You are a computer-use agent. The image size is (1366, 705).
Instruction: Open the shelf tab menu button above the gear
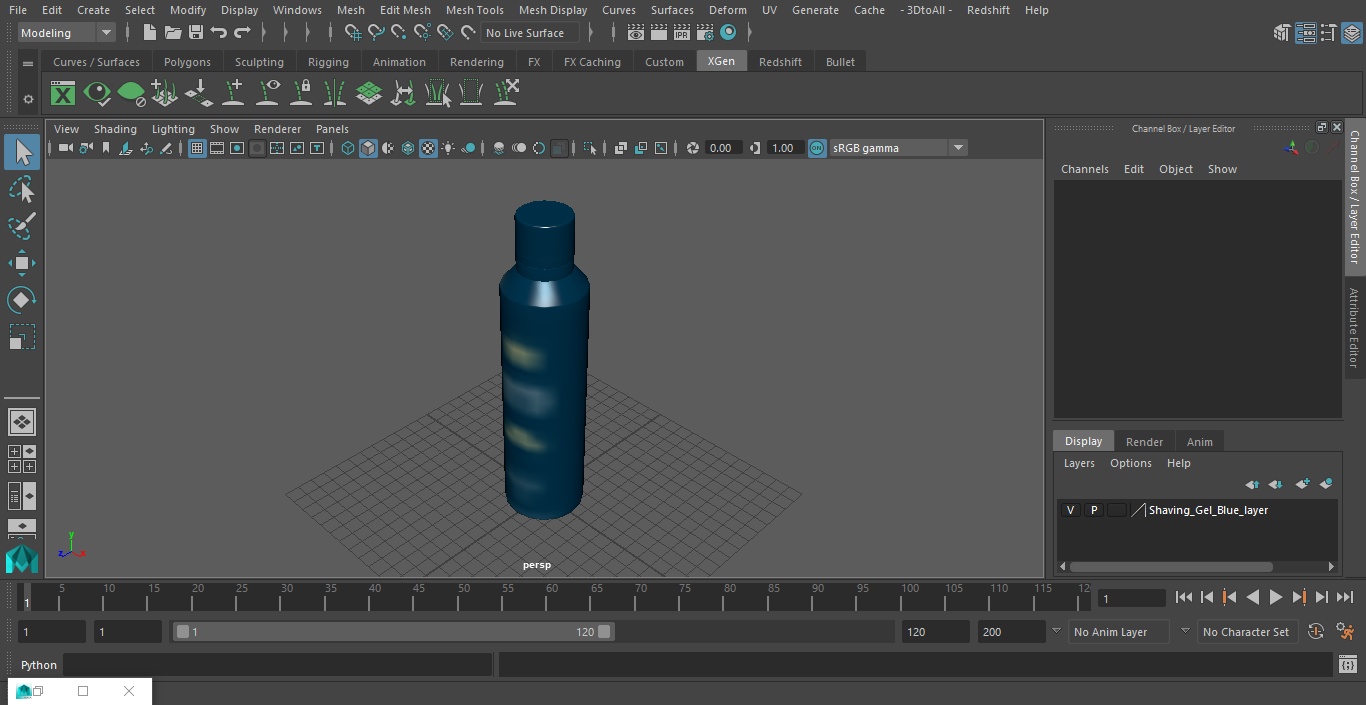coord(28,63)
